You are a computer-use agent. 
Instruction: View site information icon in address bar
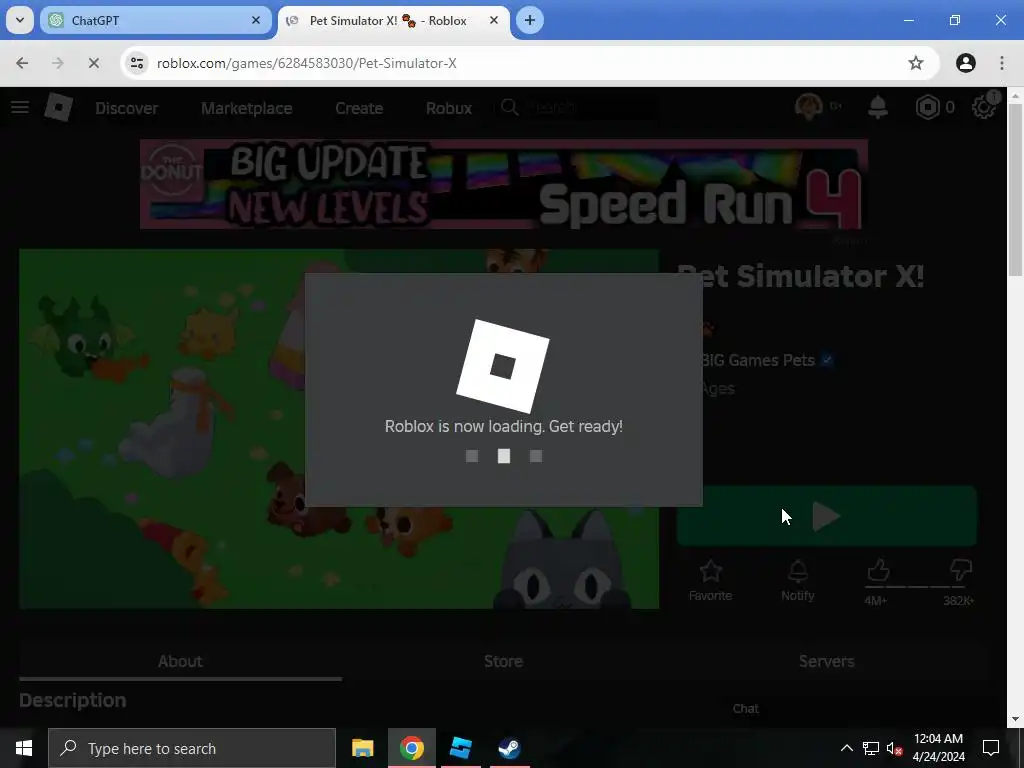click(136, 63)
